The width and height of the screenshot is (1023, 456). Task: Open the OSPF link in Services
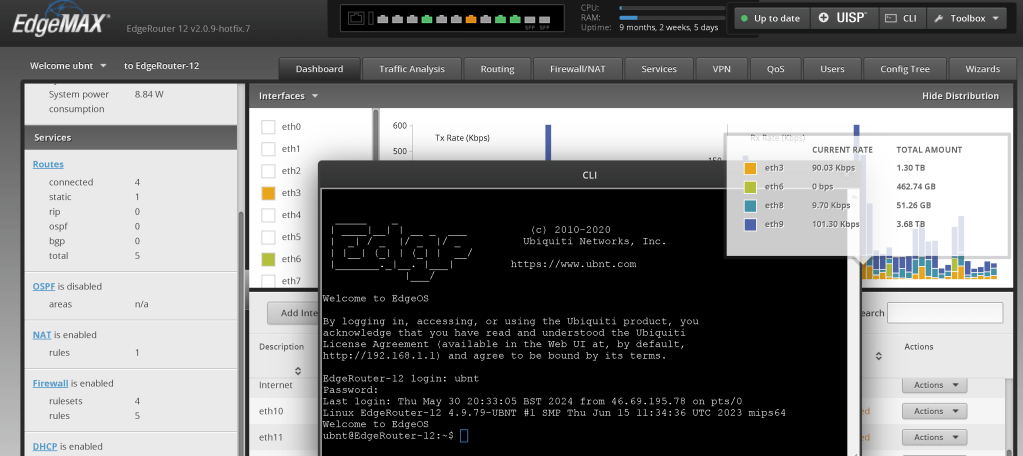click(x=44, y=286)
